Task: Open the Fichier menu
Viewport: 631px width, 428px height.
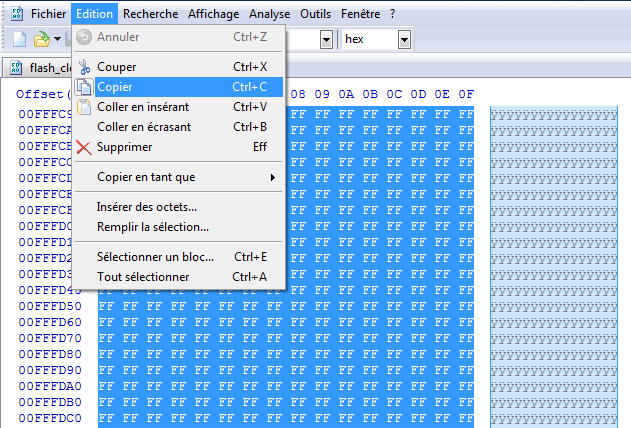Action: click(x=49, y=14)
